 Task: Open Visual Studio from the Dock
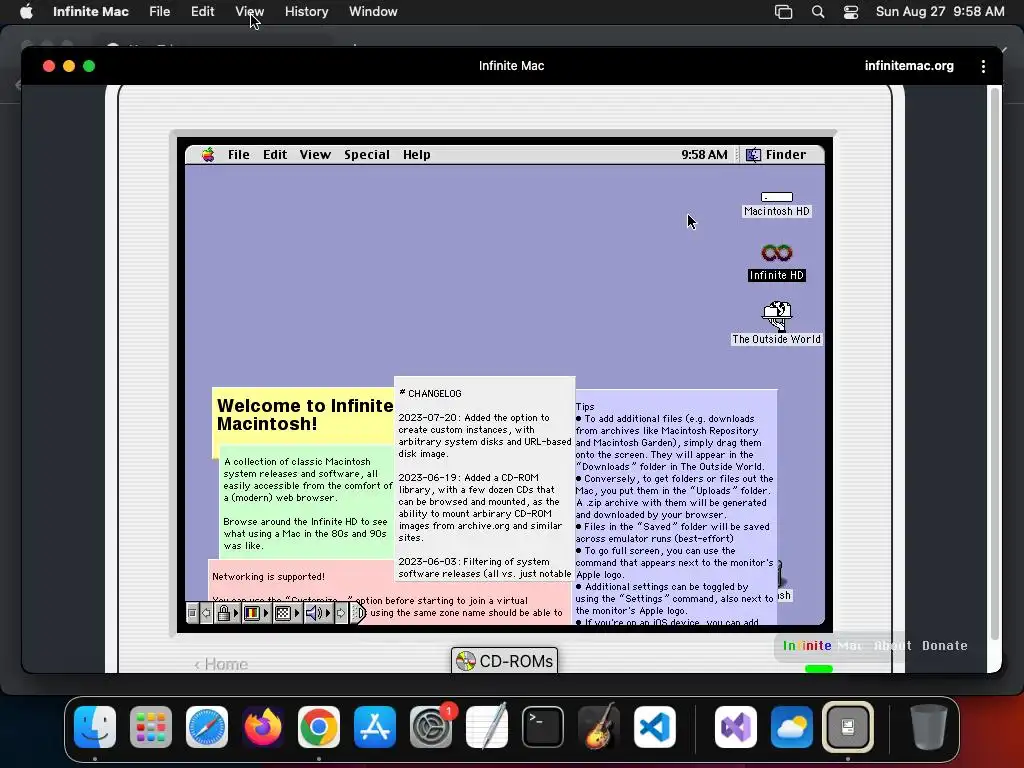click(x=736, y=727)
